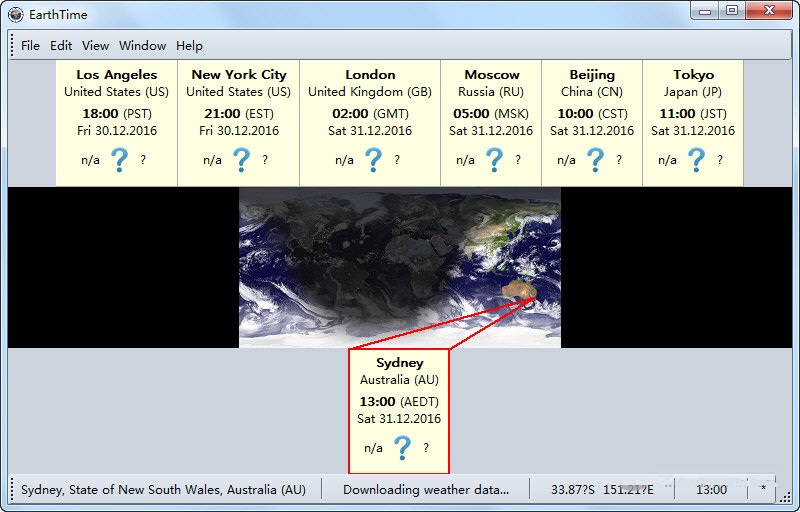Click Tokyo n/a temperature value
800x512 pixels.
(x=667, y=160)
